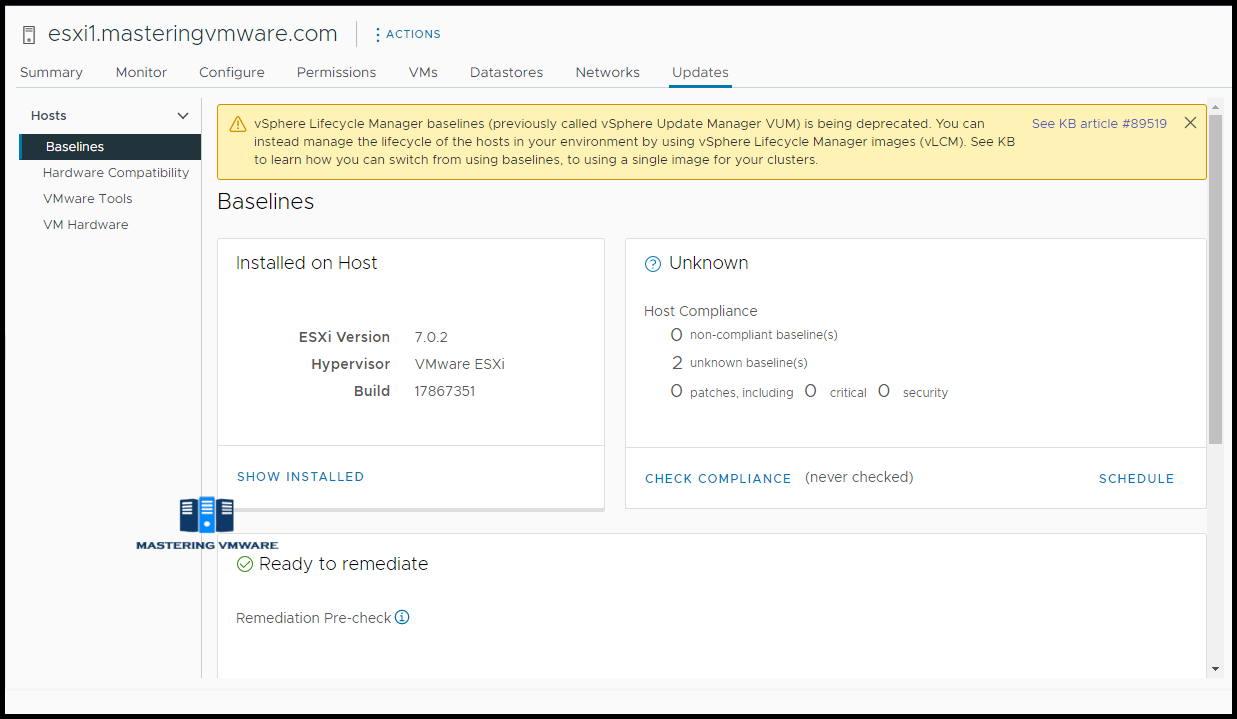Select the Updates tab
The height and width of the screenshot is (719, 1237).
(x=700, y=72)
